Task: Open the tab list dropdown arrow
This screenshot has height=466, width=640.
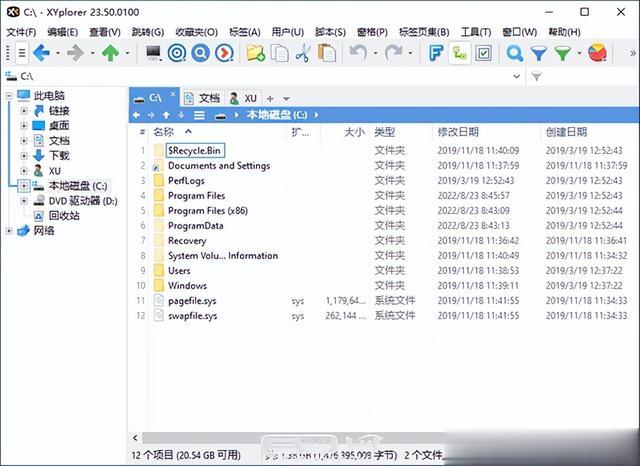Action: pos(286,99)
